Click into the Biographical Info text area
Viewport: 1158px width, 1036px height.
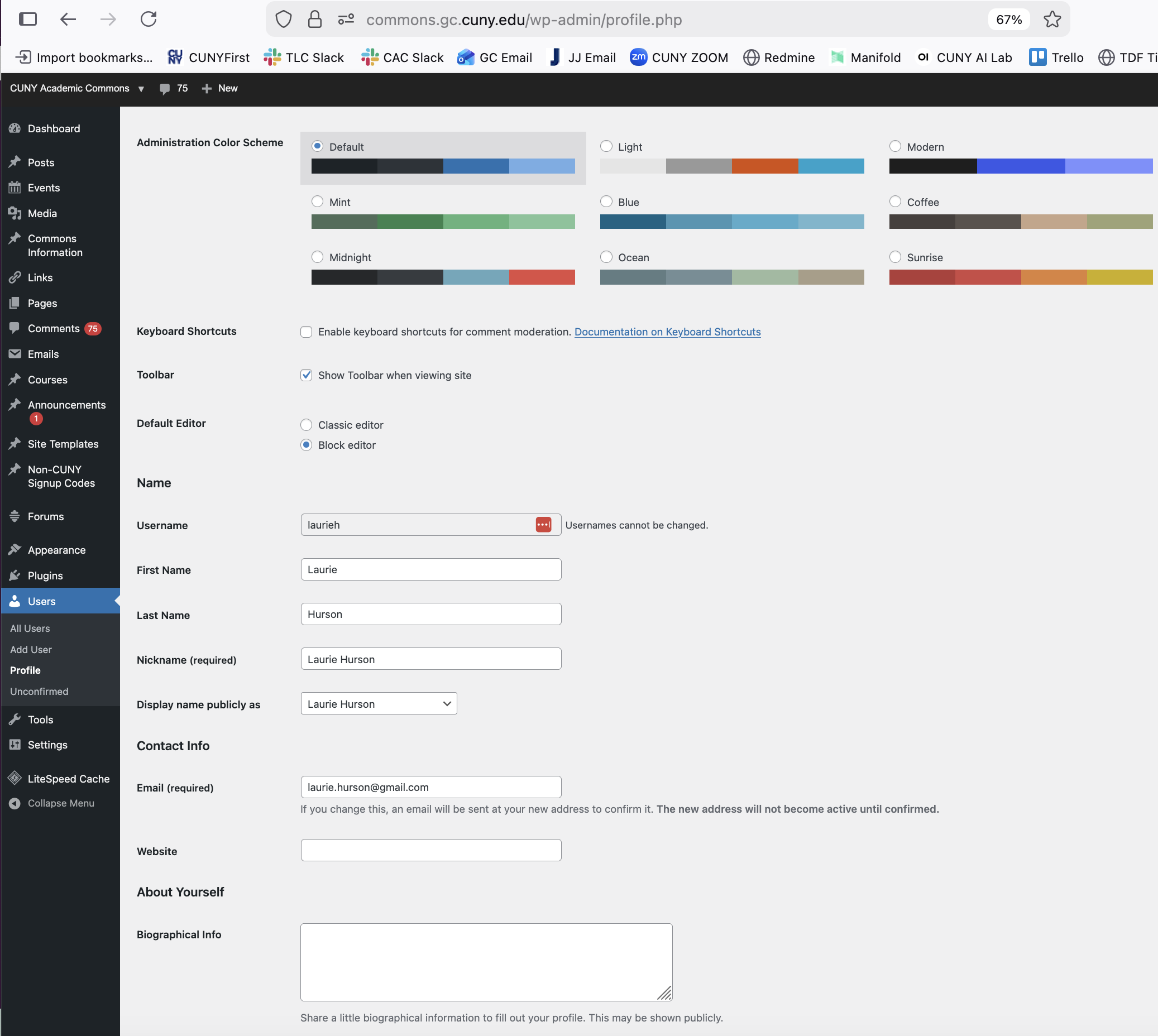[x=486, y=962]
